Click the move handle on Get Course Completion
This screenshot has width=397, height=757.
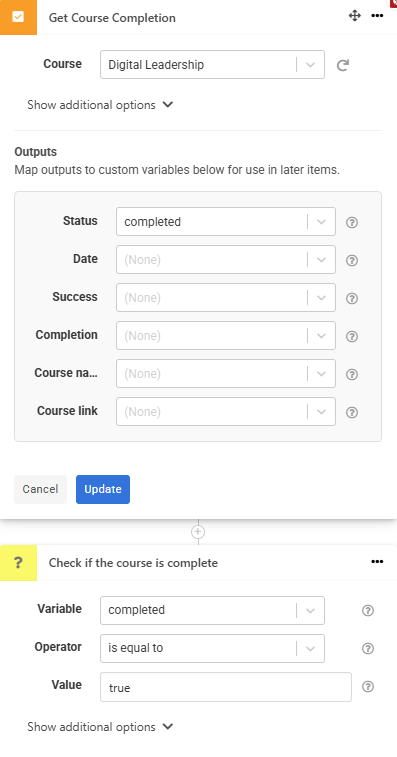pyautogui.click(x=354, y=16)
